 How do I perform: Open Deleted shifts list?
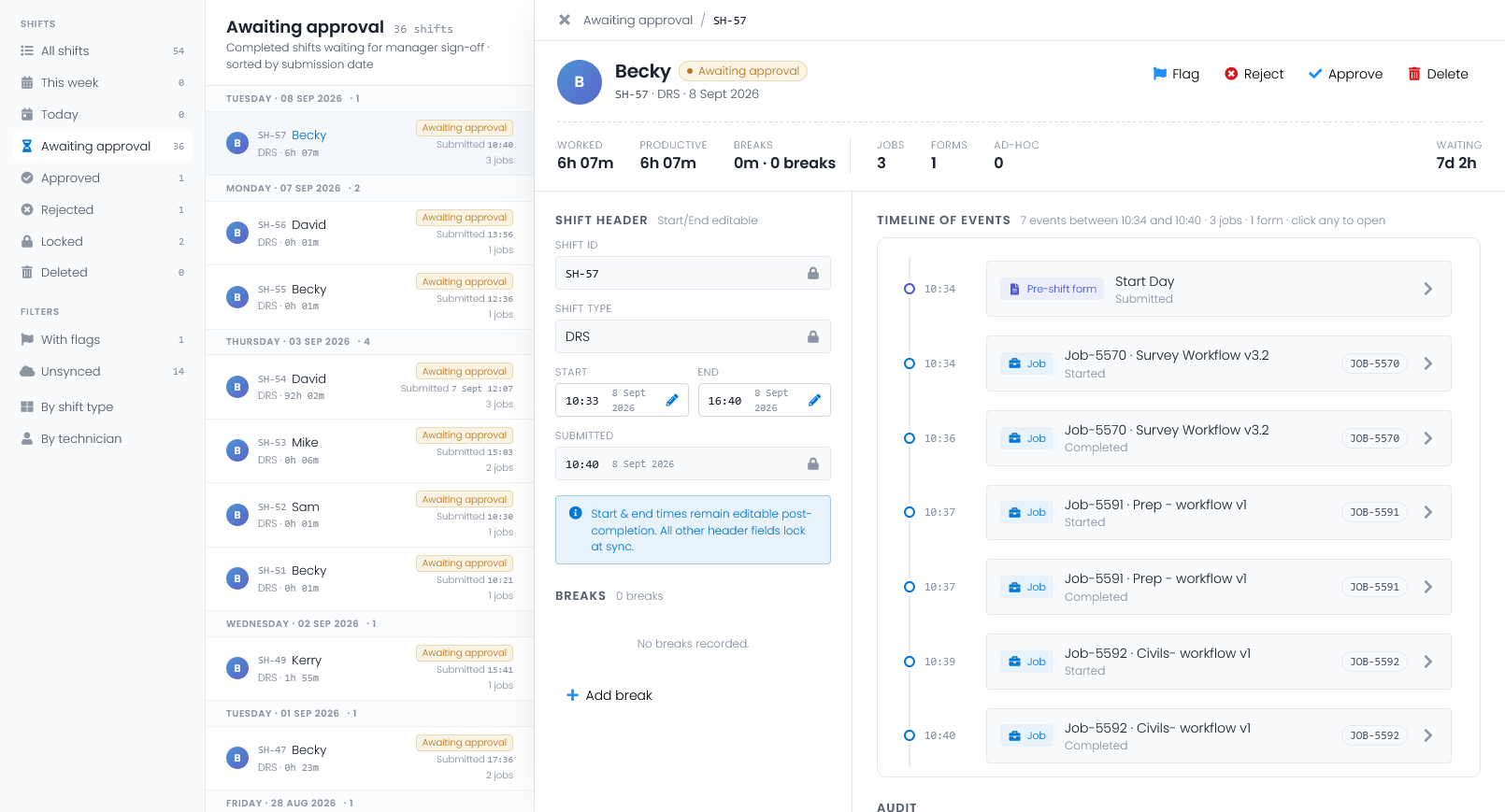pyautogui.click(x=103, y=272)
